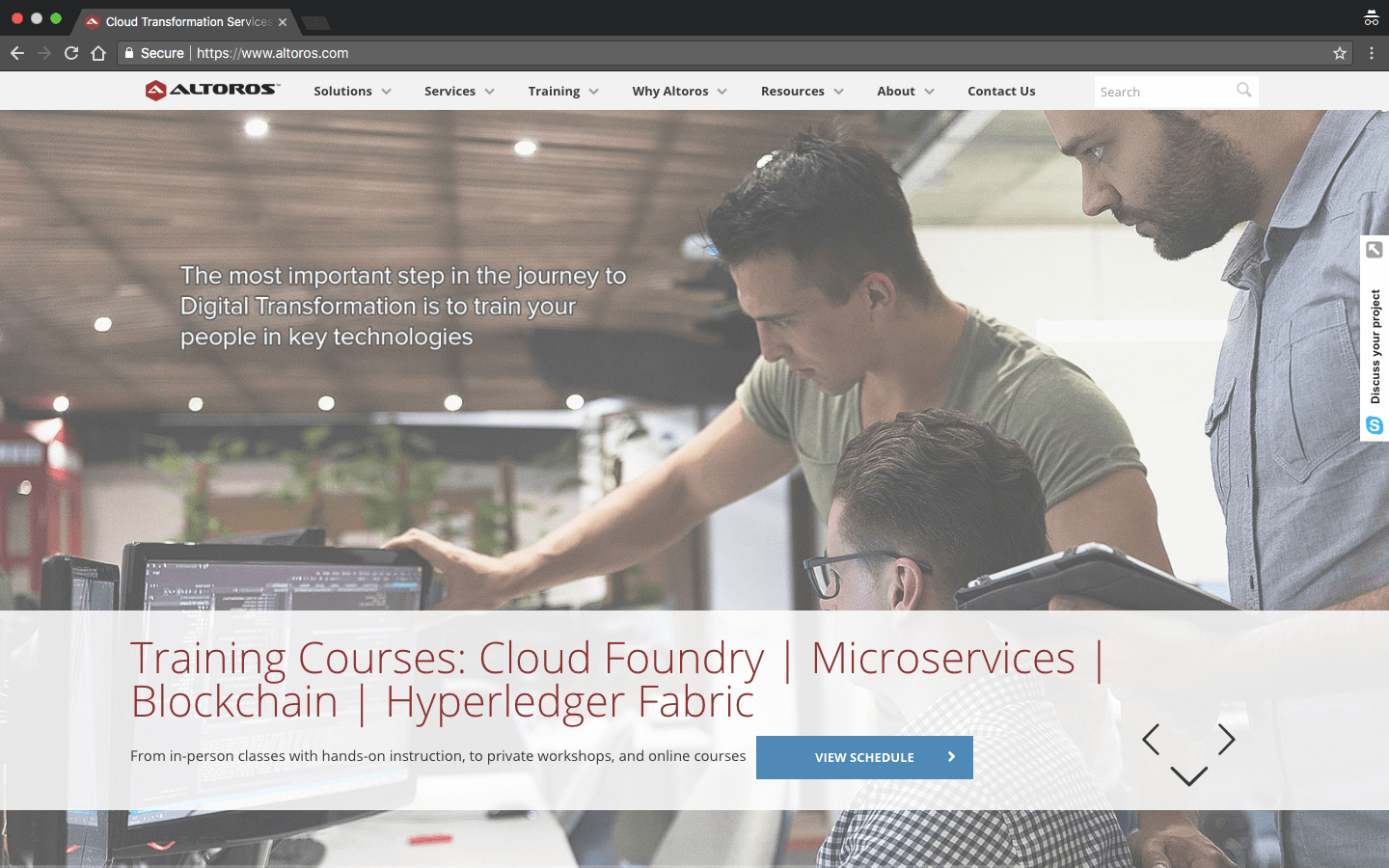The image size is (1389, 868).
Task: Click the icon atop Discuss your project tab
Action: click(x=1375, y=250)
